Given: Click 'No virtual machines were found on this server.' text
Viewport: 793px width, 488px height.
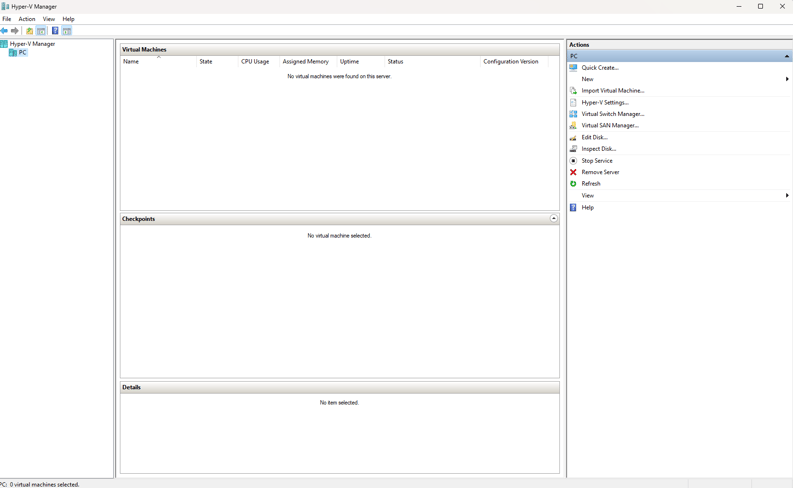Looking at the screenshot, I should click(339, 76).
